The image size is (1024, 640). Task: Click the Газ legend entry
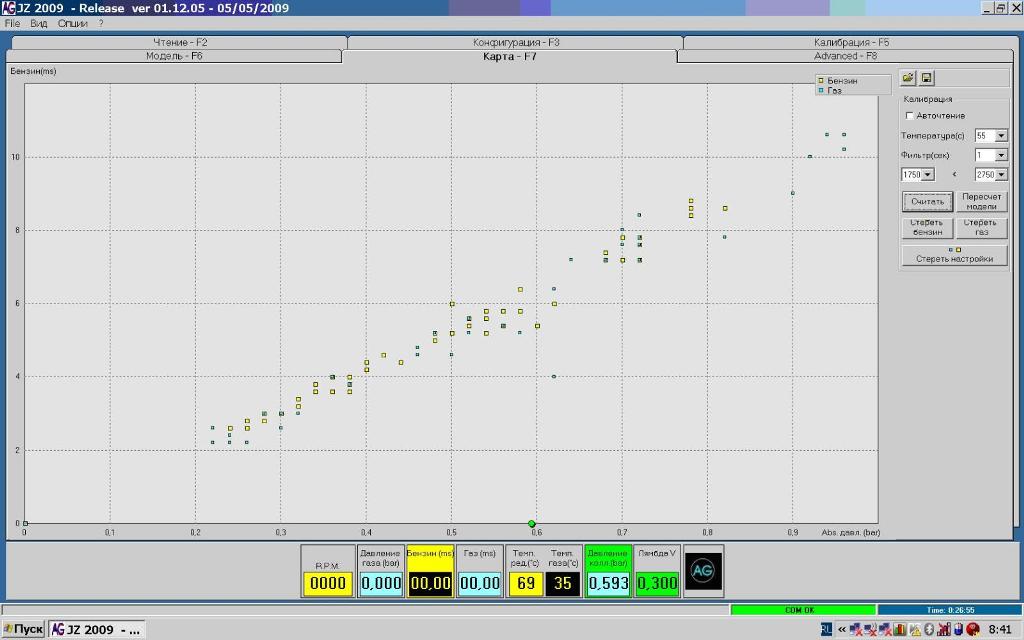pos(830,90)
